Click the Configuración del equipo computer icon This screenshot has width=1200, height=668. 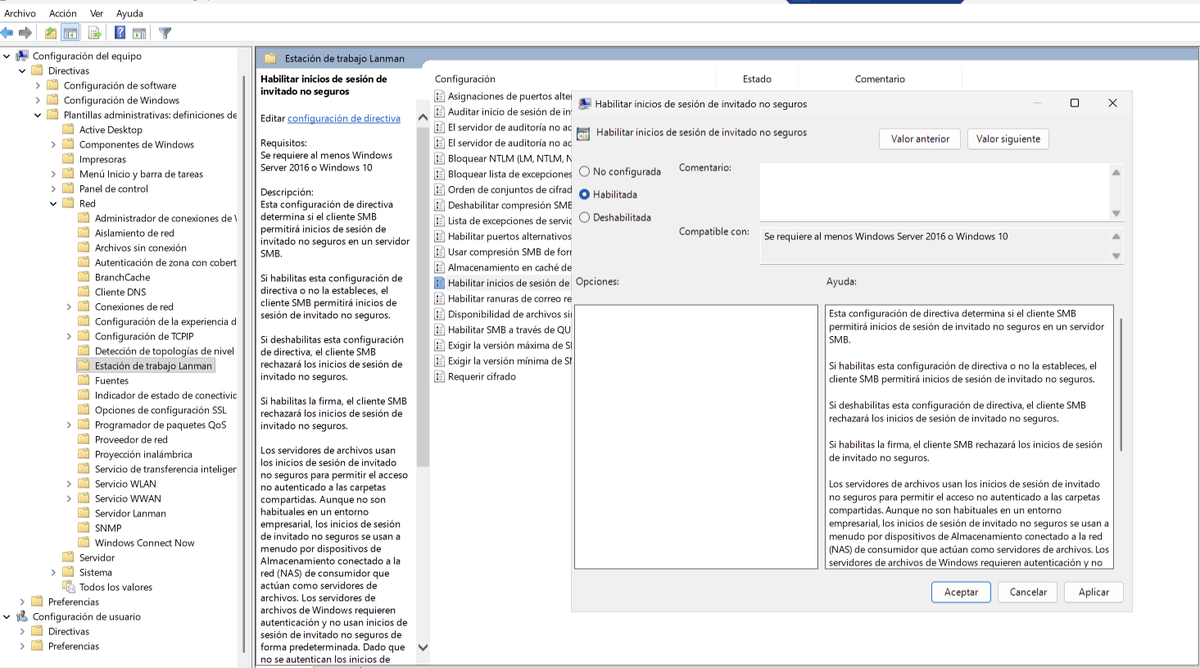(22, 56)
